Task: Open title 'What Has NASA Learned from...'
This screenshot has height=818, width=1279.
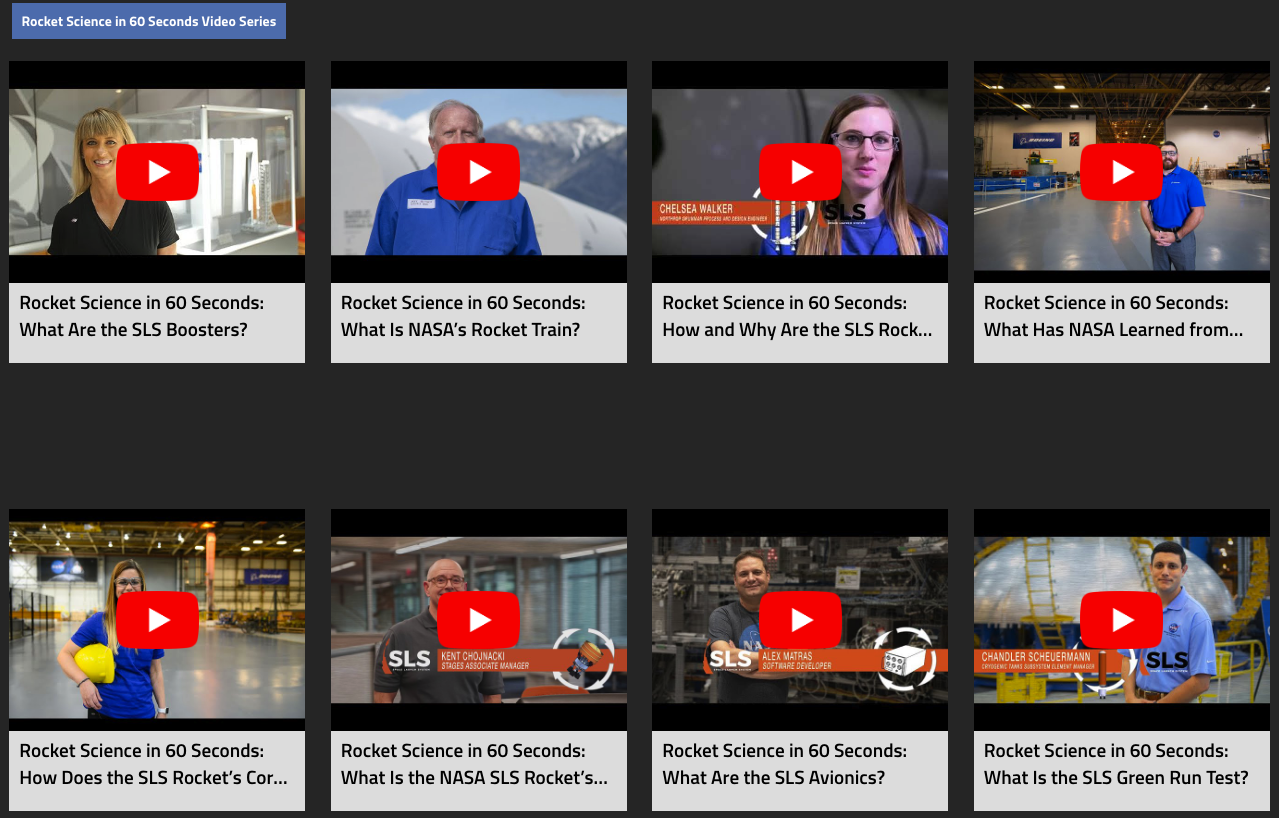Action: (1113, 317)
